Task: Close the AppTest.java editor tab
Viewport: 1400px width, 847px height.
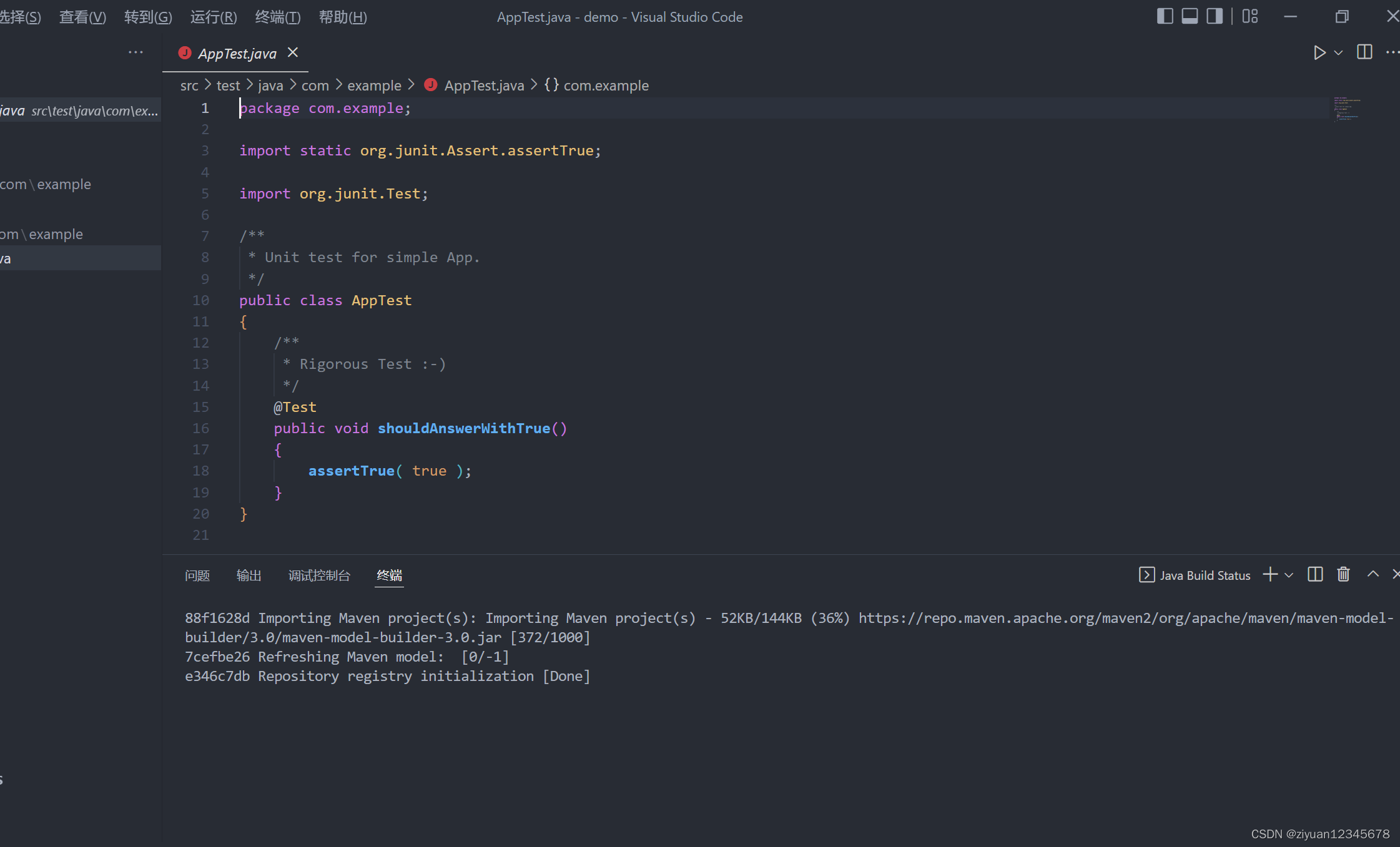Action: pos(293,53)
